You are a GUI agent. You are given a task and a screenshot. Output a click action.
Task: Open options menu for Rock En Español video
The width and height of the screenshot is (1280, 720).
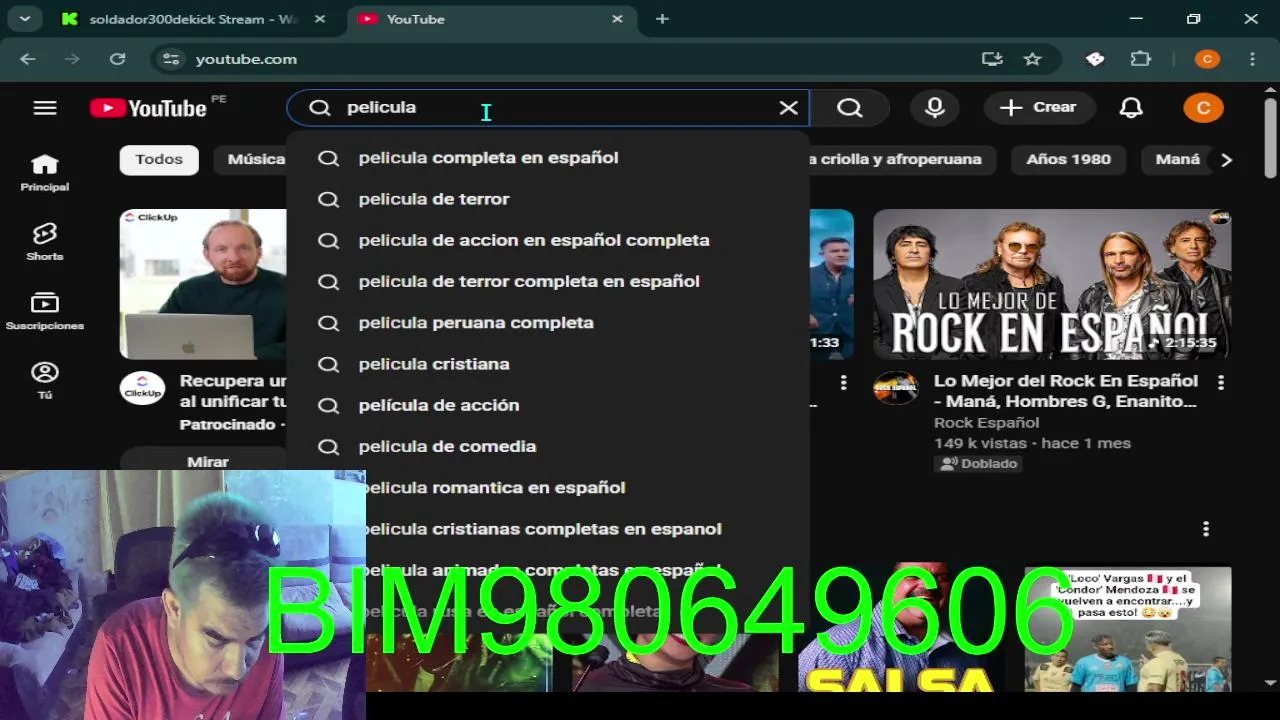coord(1220,383)
